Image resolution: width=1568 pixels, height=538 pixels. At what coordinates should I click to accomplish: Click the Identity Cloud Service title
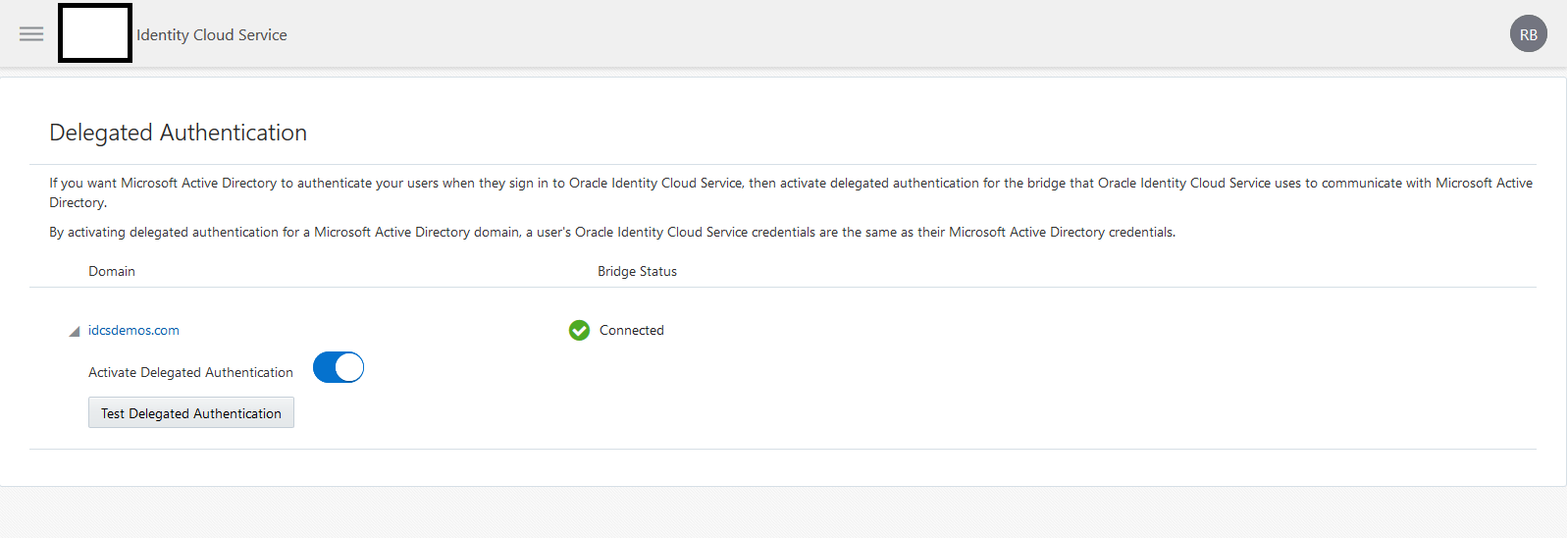click(x=212, y=35)
